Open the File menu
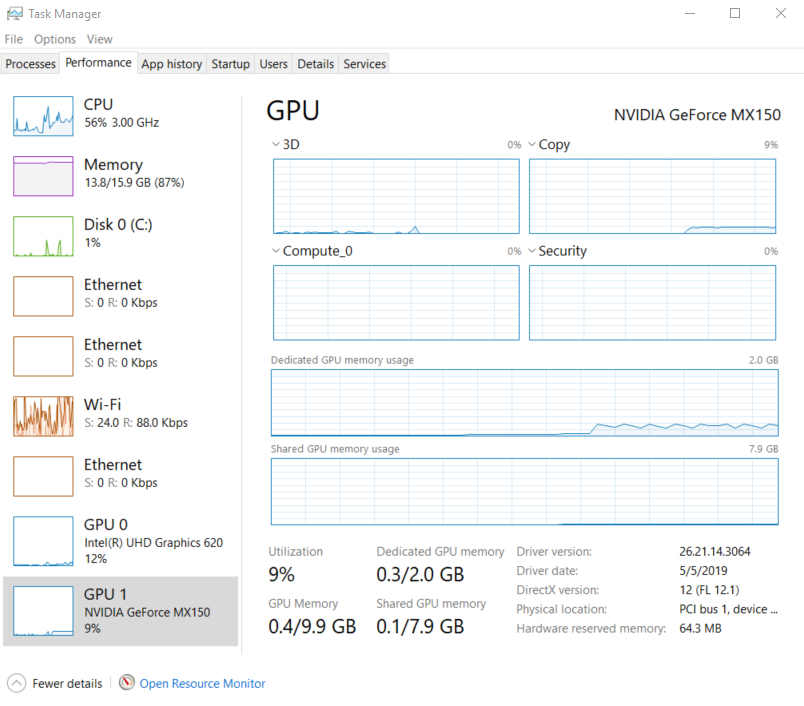 coord(13,39)
